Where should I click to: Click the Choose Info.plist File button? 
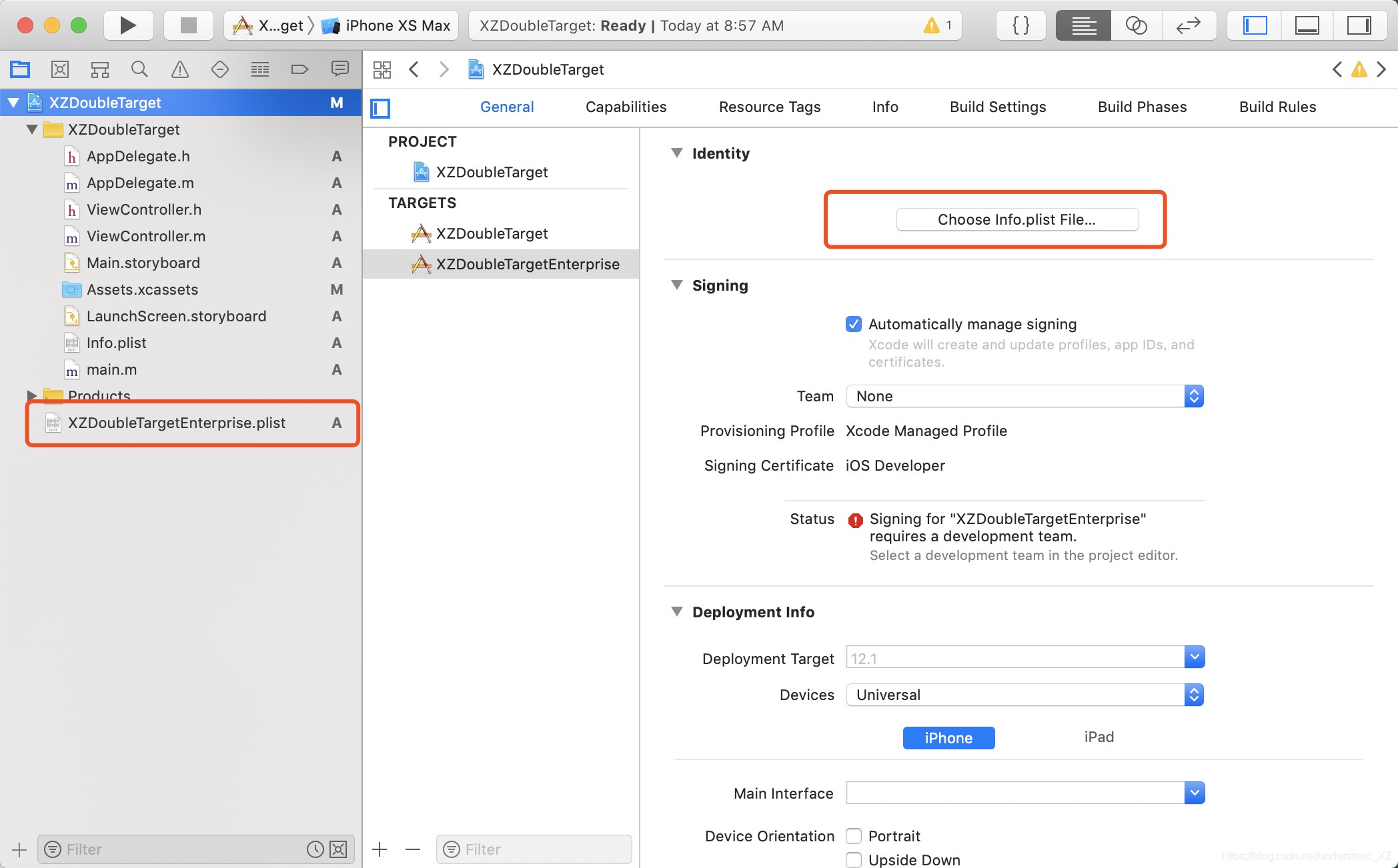[1016, 219]
